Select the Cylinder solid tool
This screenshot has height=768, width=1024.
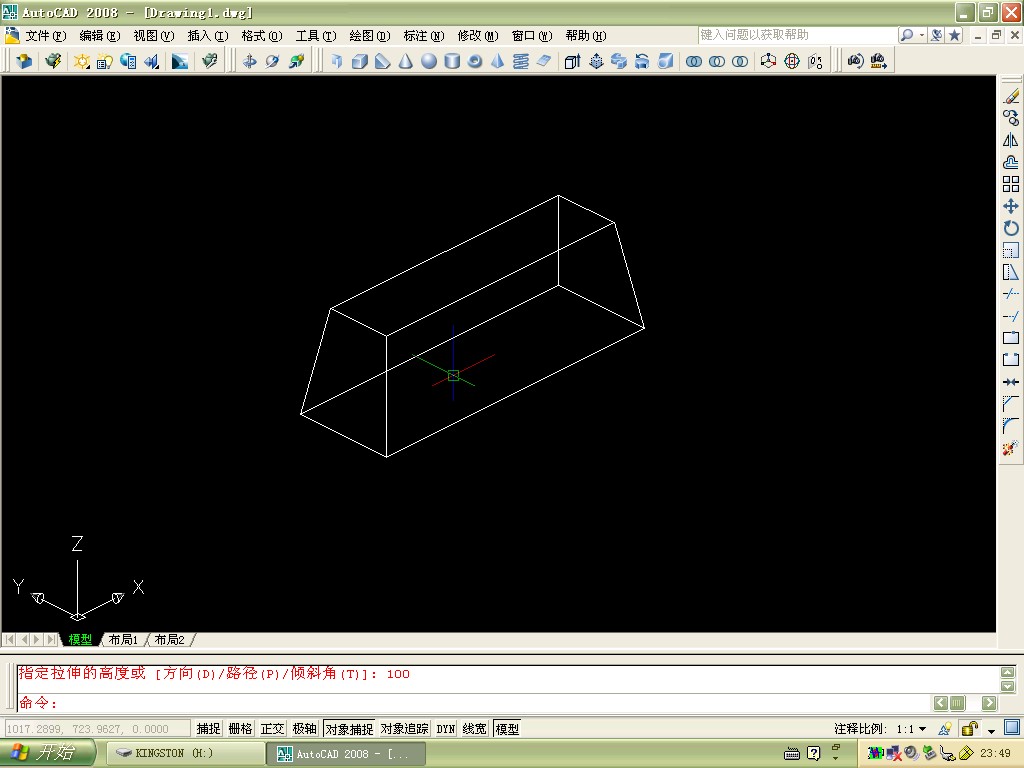(452, 61)
